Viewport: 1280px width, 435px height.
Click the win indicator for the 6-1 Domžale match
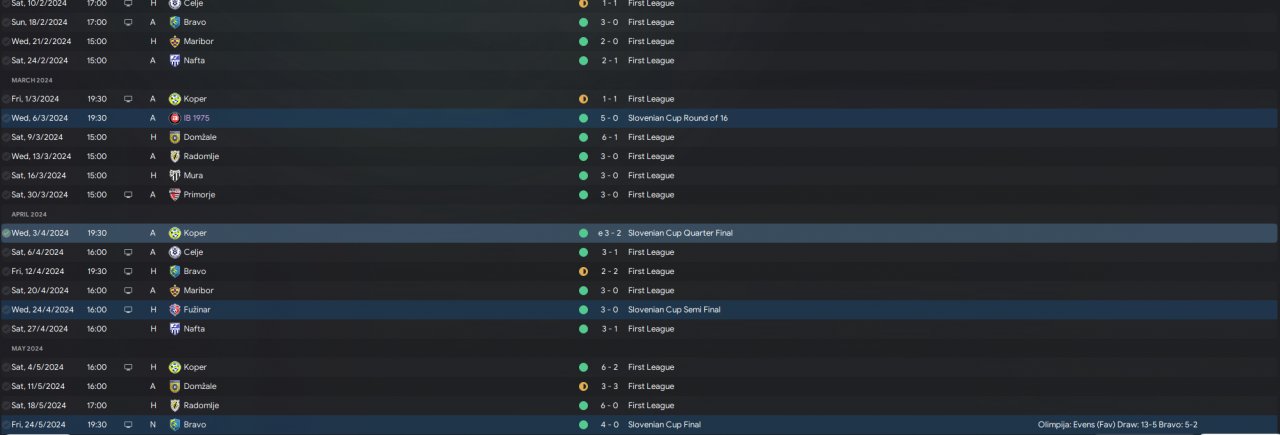coord(583,137)
